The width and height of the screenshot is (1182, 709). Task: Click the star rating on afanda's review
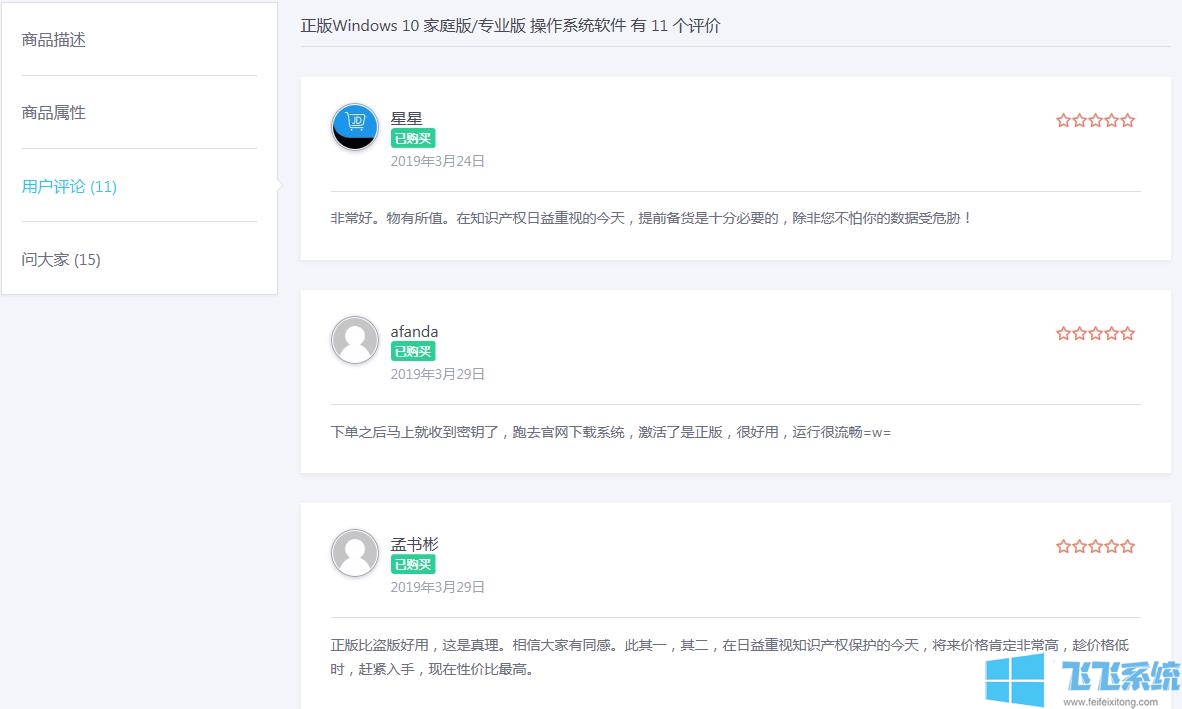point(1095,334)
